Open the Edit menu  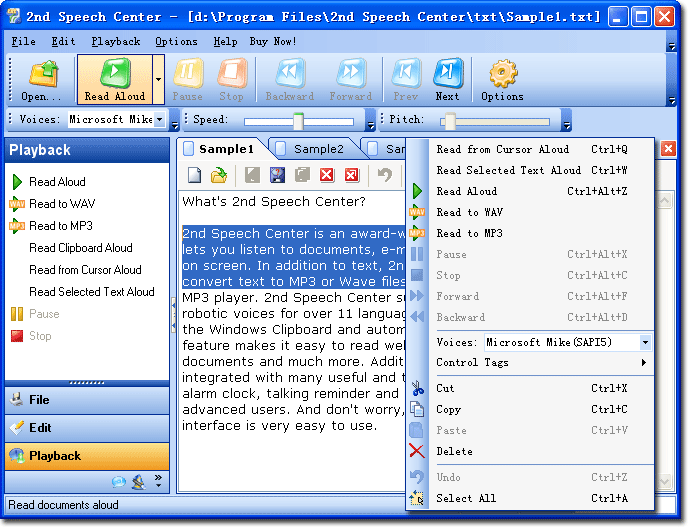63,41
